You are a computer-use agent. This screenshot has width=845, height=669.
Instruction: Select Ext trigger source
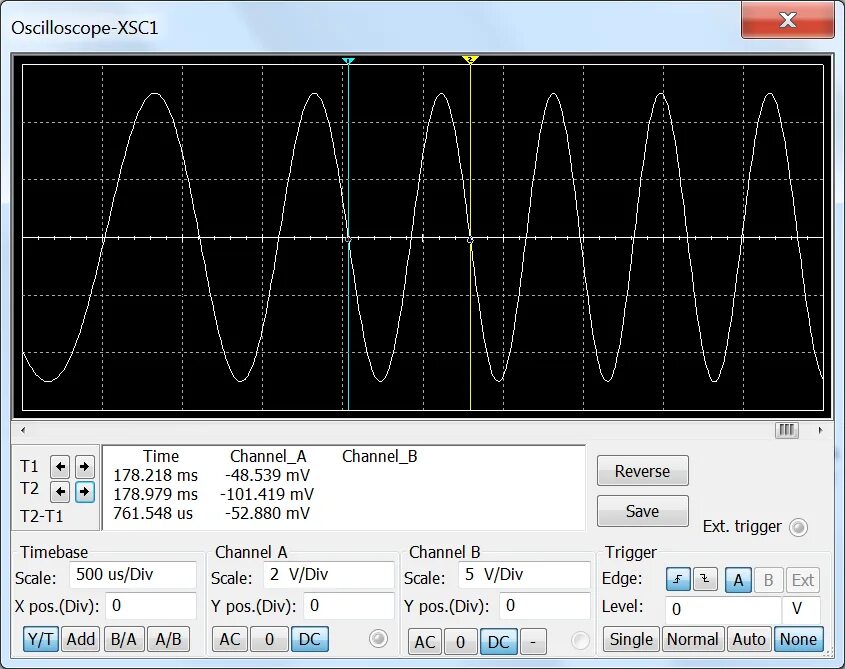point(802,580)
